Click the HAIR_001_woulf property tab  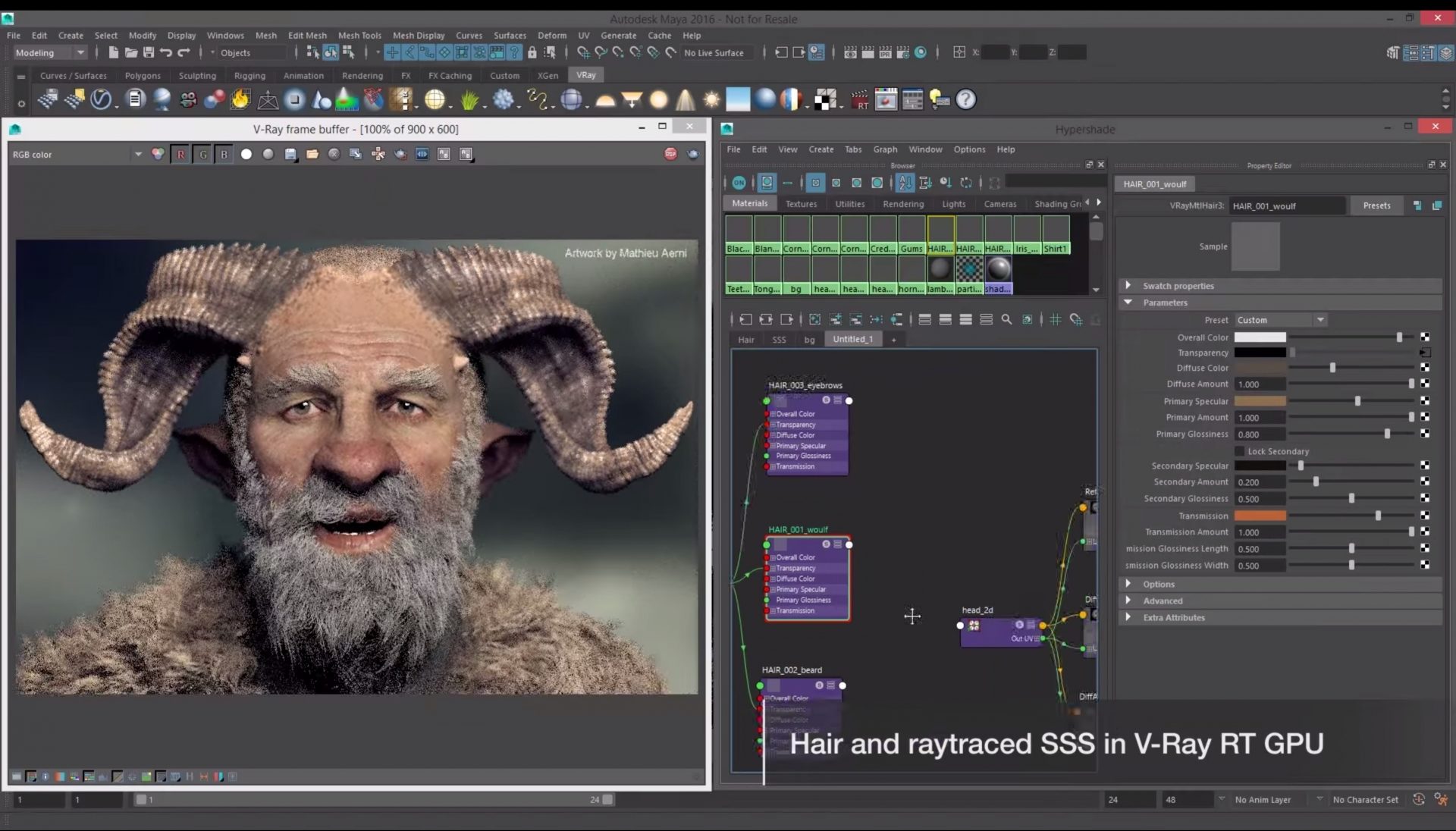[1155, 184]
